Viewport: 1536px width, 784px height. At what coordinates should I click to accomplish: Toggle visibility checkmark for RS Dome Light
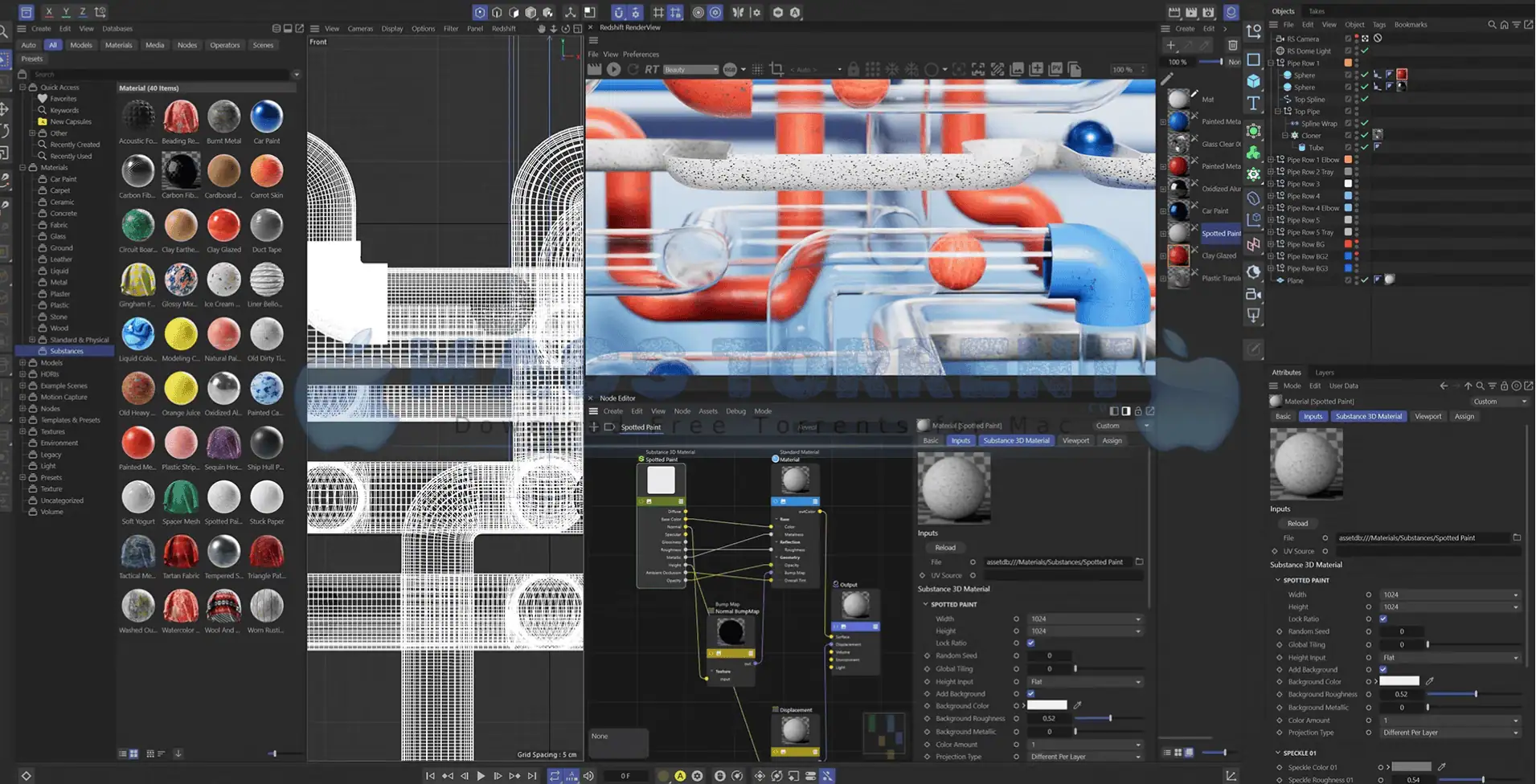tap(1365, 51)
